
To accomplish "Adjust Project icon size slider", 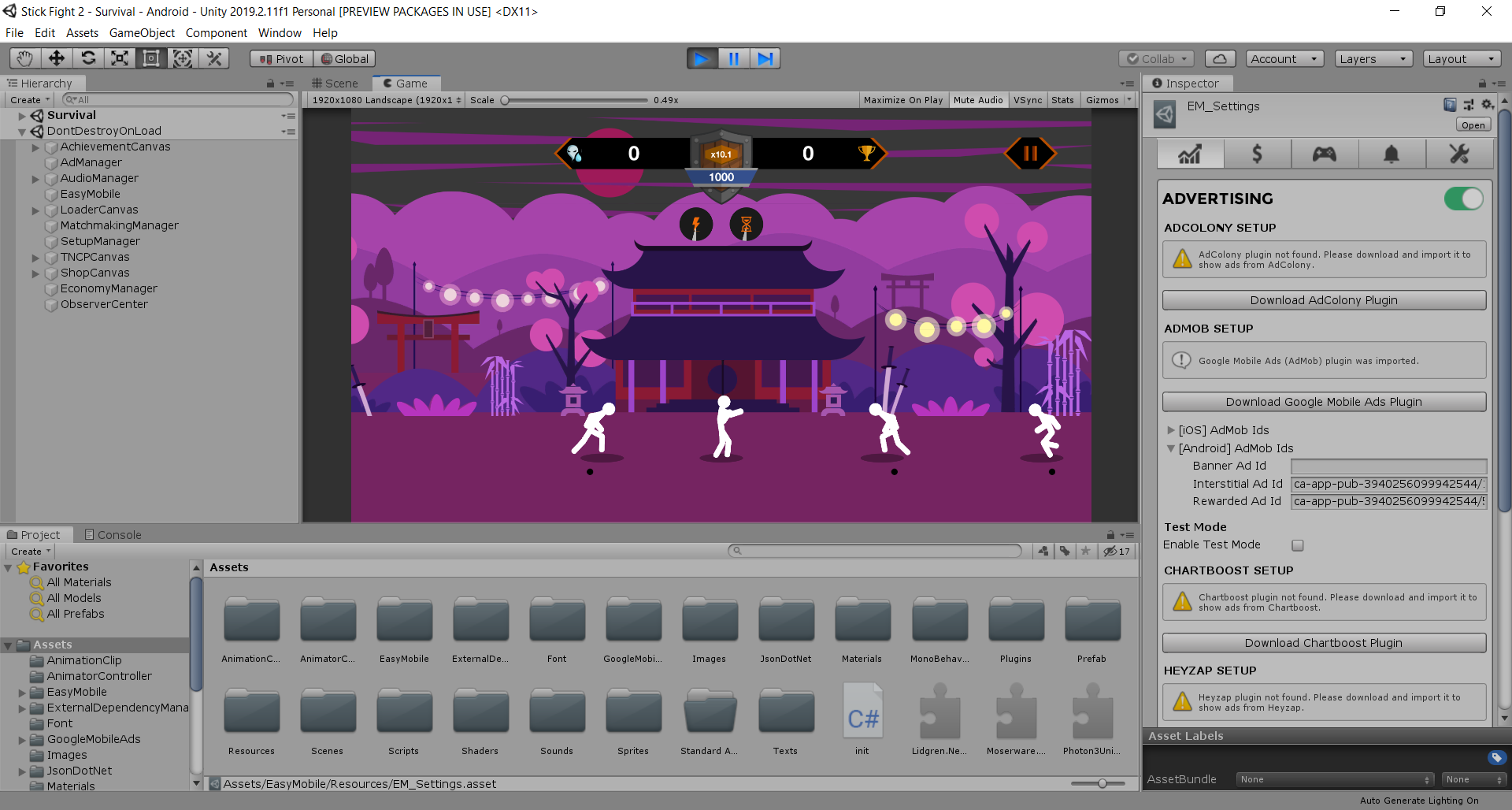I will pos(1098,783).
